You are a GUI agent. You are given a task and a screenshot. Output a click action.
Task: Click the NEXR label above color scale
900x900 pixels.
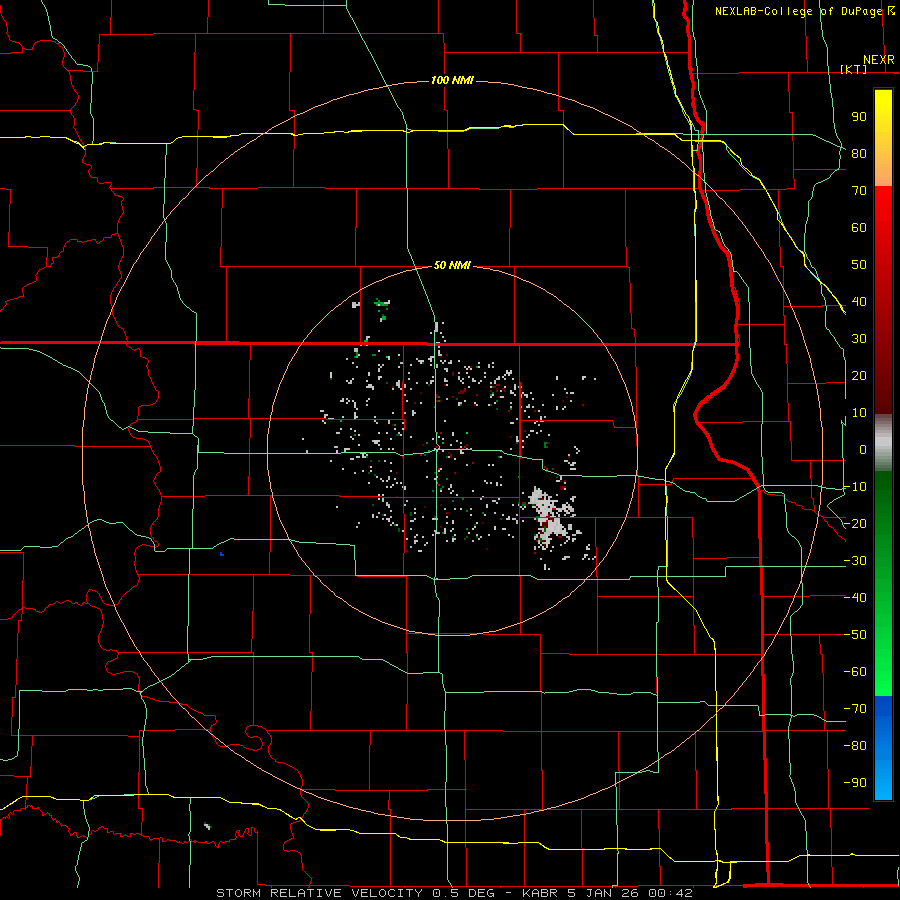[879, 60]
